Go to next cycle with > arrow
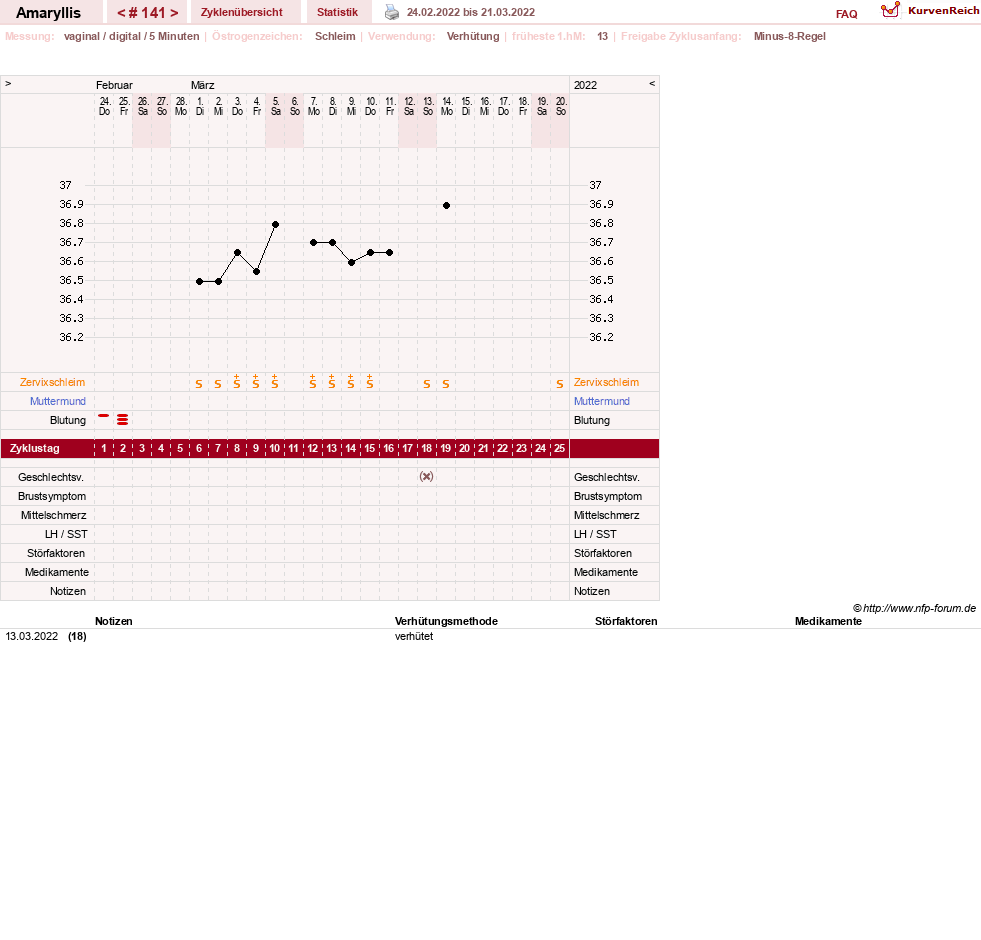The image size is (981, 940). click(x=174, y=13)
